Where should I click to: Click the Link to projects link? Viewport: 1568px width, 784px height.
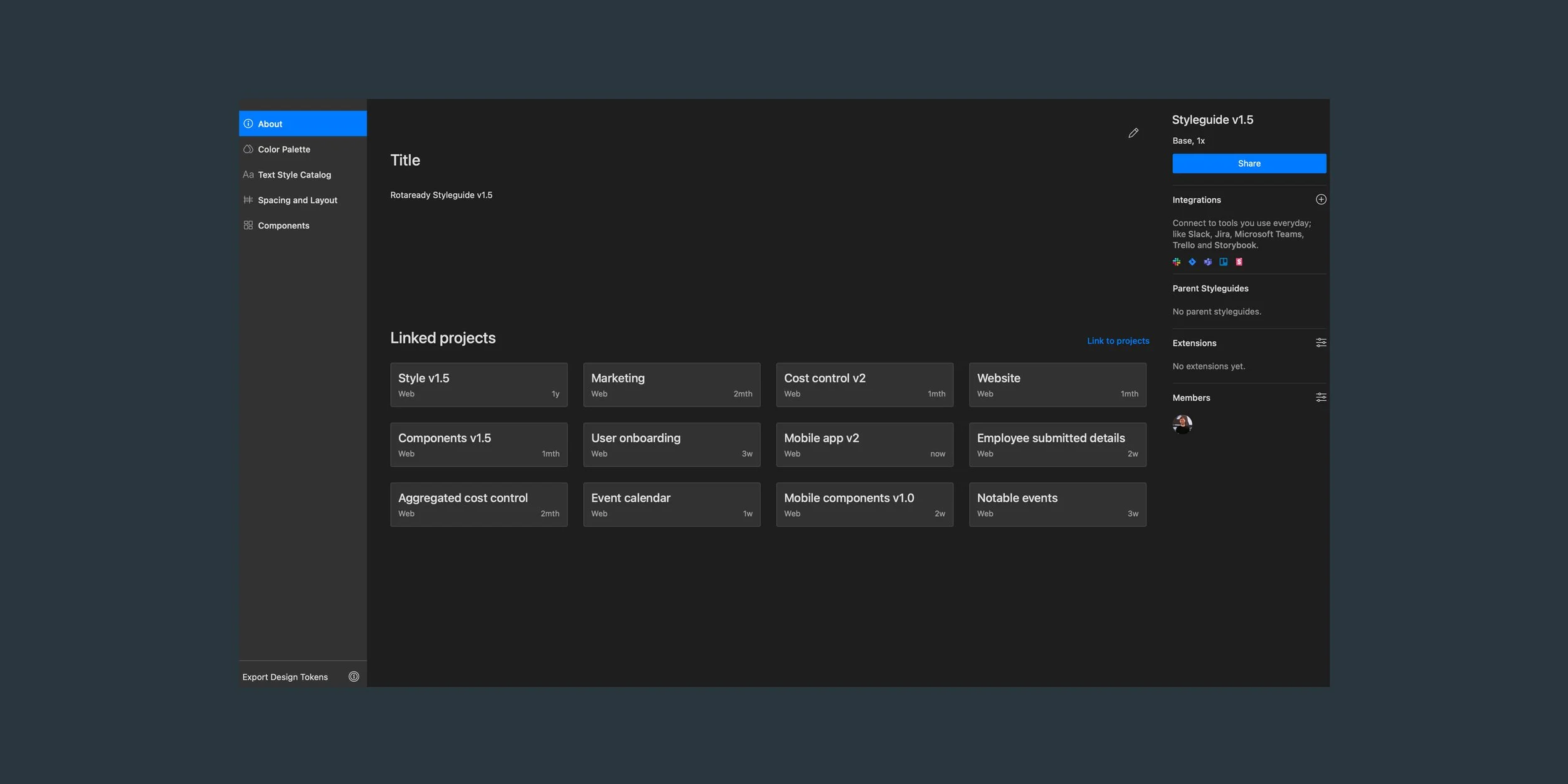[x=1118, y=341]
